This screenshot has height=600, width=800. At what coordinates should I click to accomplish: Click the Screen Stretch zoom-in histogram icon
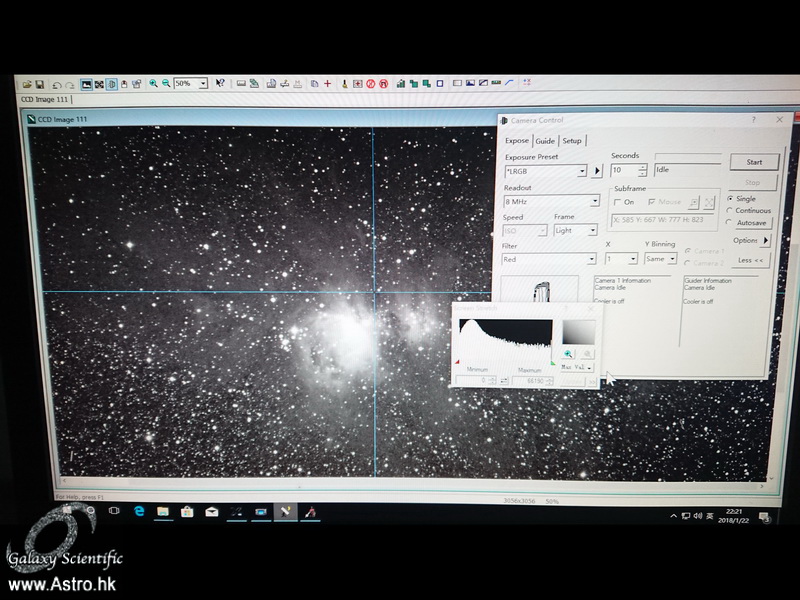(568, 353)
